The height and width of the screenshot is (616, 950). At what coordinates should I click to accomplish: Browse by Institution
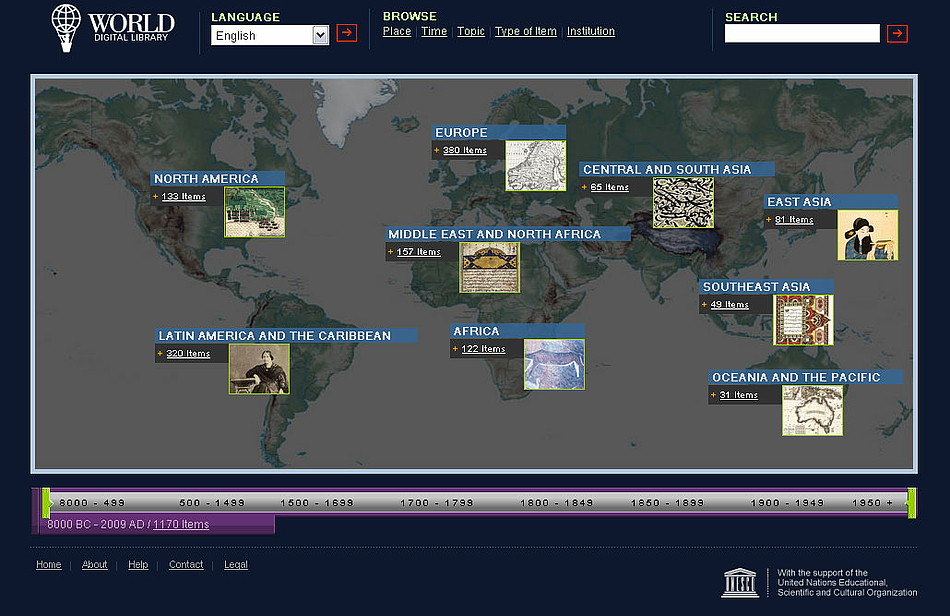[x=591, y=31]
